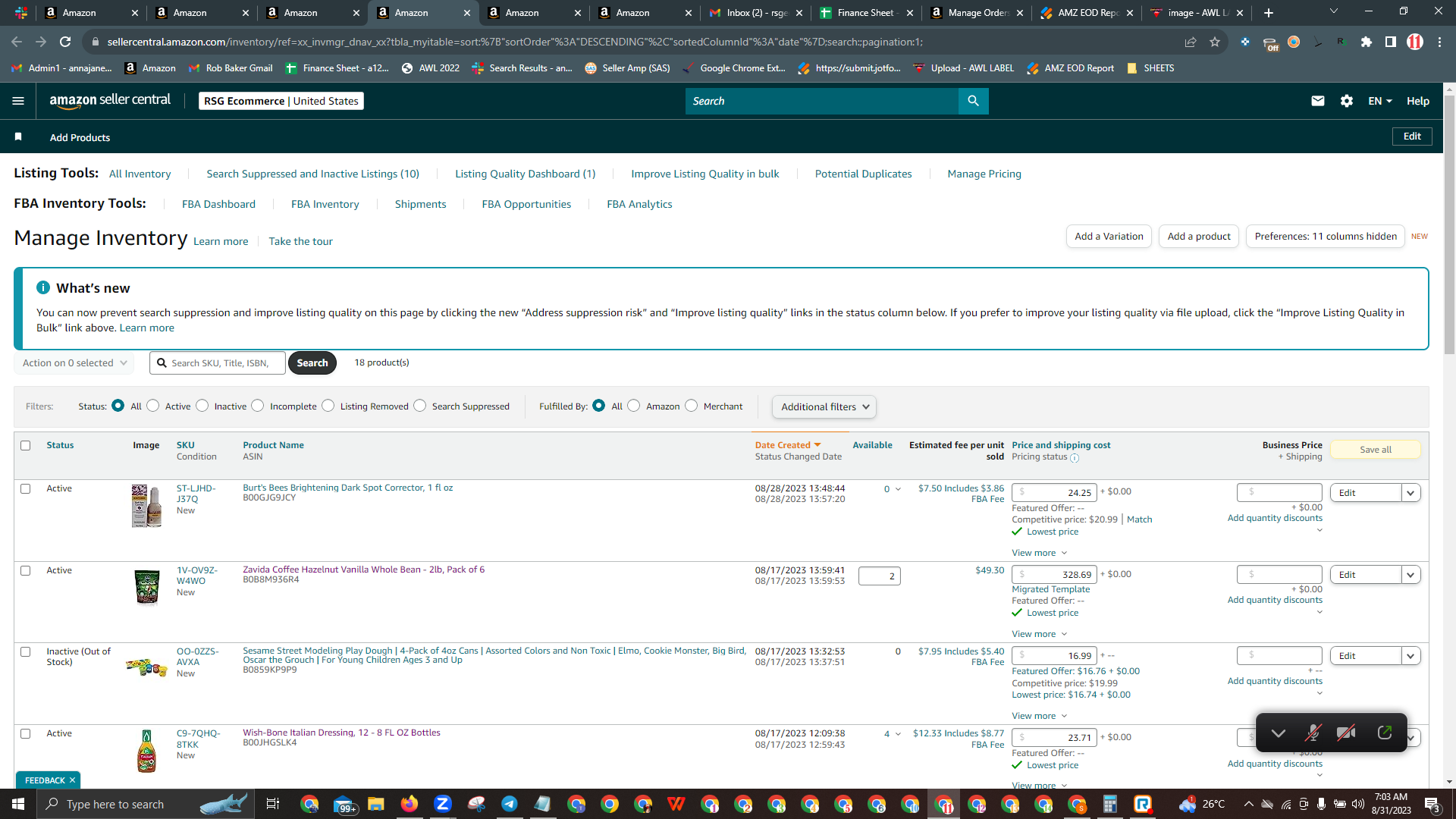The image size is (1456, 819).
Task: Click the magnifier search button in header
Action: (973, 101)
